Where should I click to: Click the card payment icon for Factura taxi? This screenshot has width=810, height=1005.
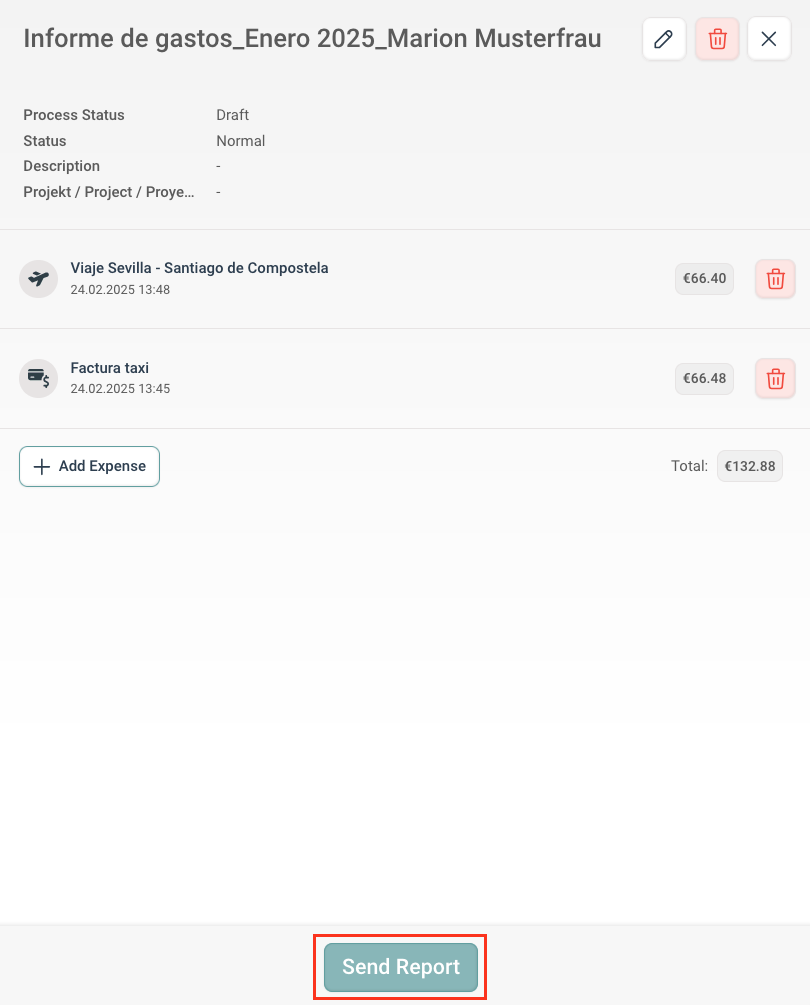pyautogui.click(x=39, y=378)
